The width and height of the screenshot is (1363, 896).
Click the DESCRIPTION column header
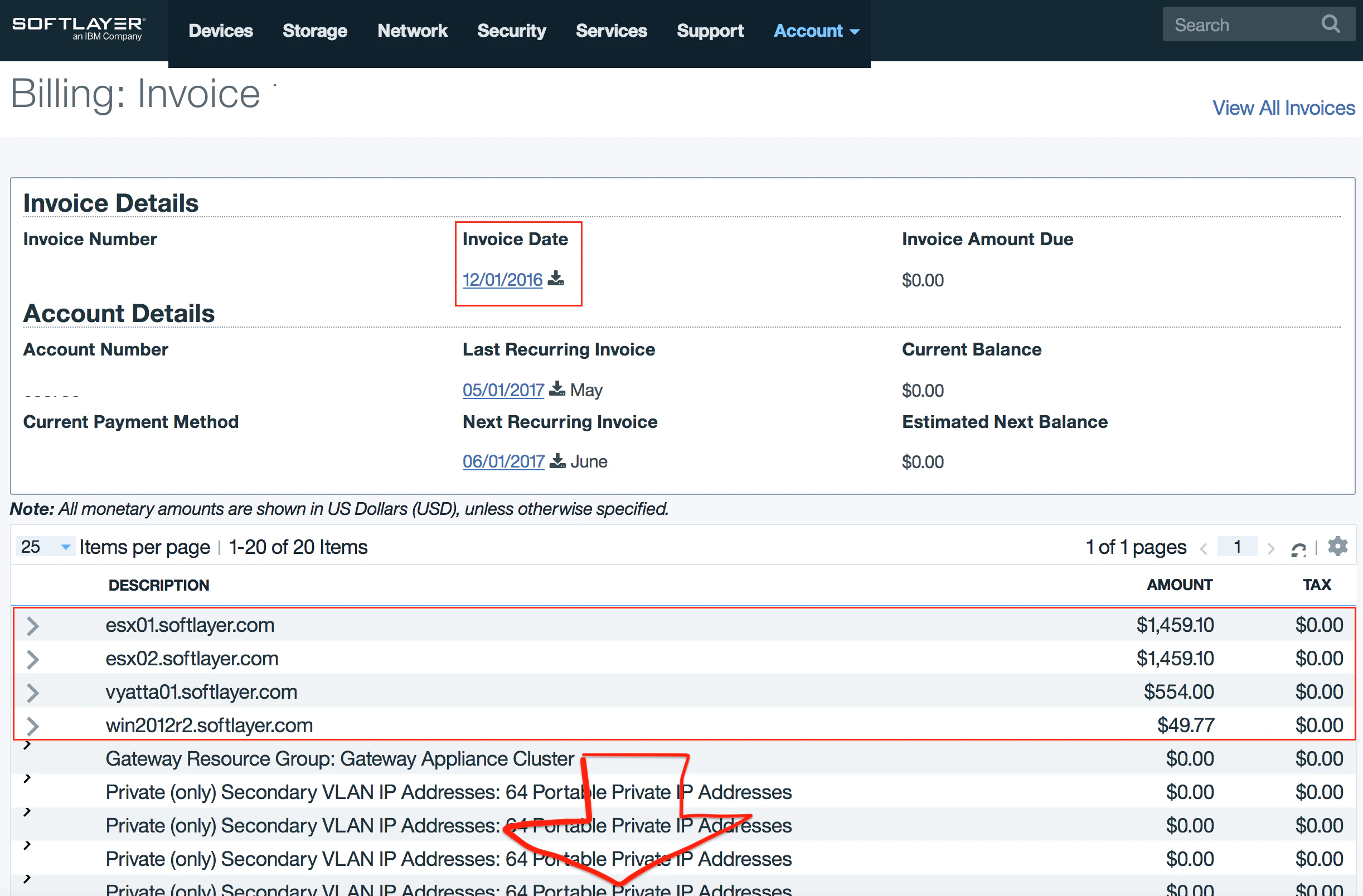point(159,585)
